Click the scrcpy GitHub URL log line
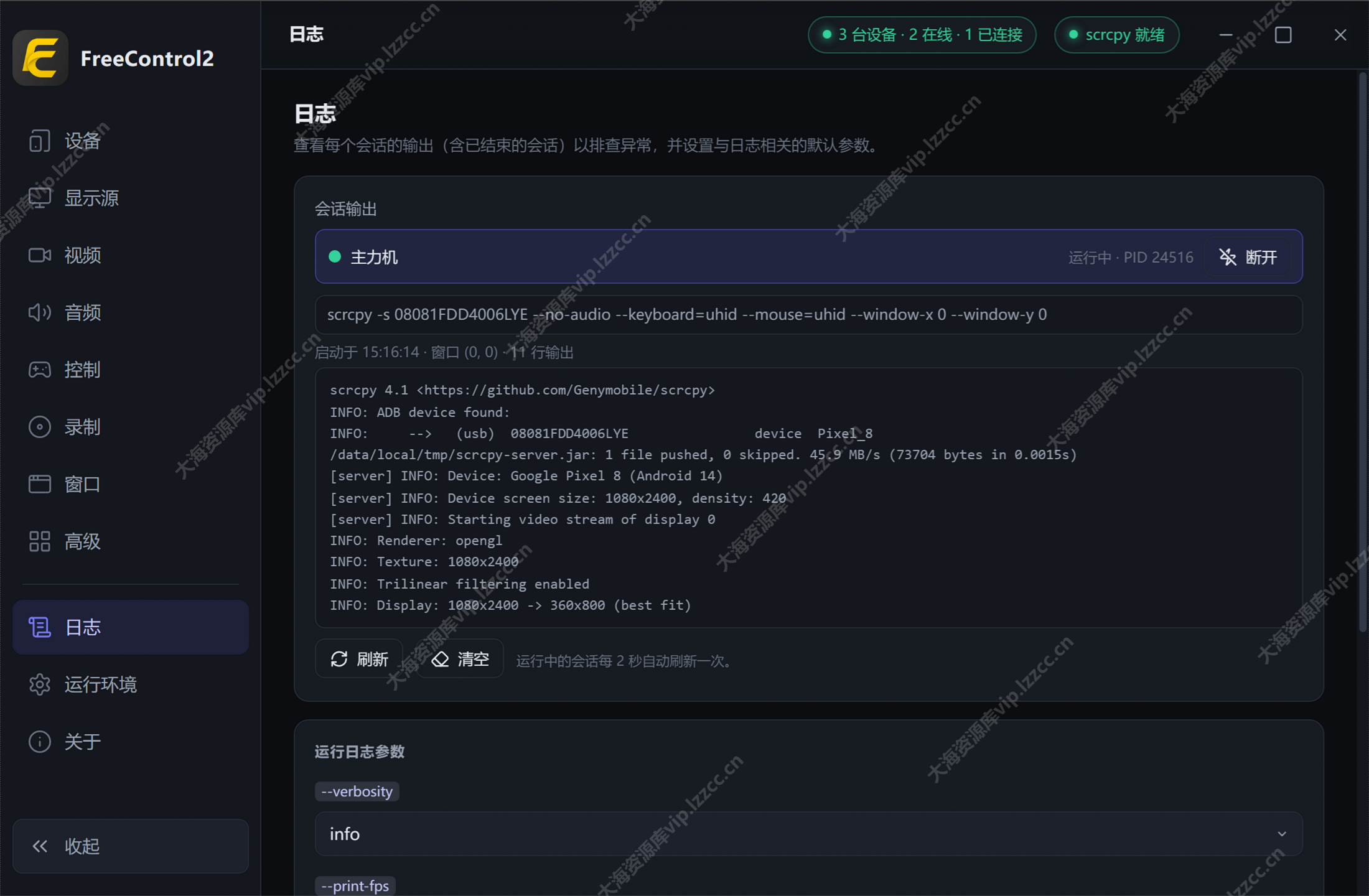 coord(522,390)
